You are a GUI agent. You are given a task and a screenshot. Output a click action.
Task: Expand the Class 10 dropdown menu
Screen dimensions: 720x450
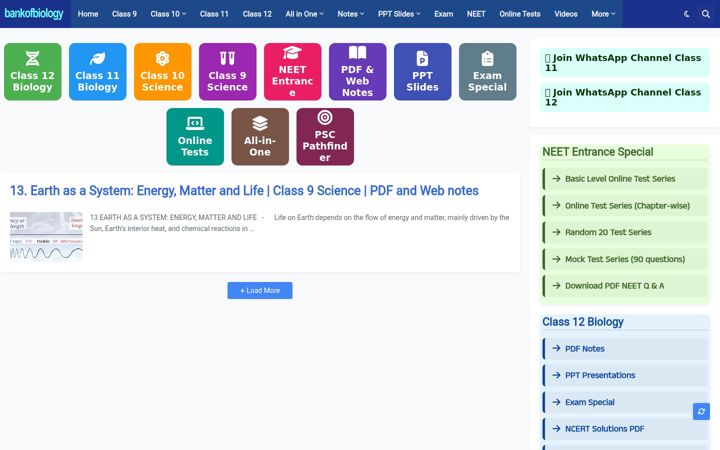pyautogui.click(x=168, y=14)
